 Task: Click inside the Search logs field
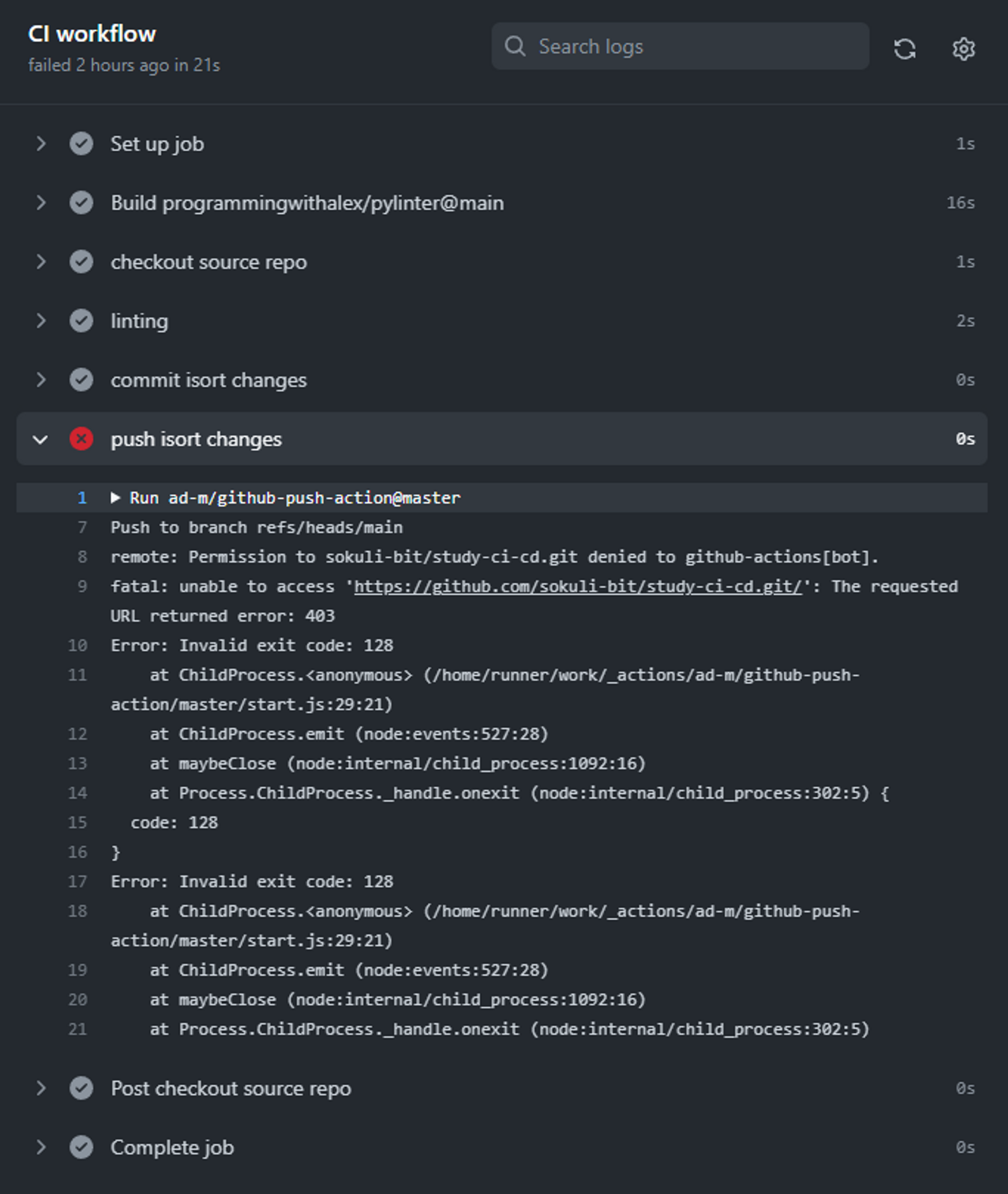680,46
